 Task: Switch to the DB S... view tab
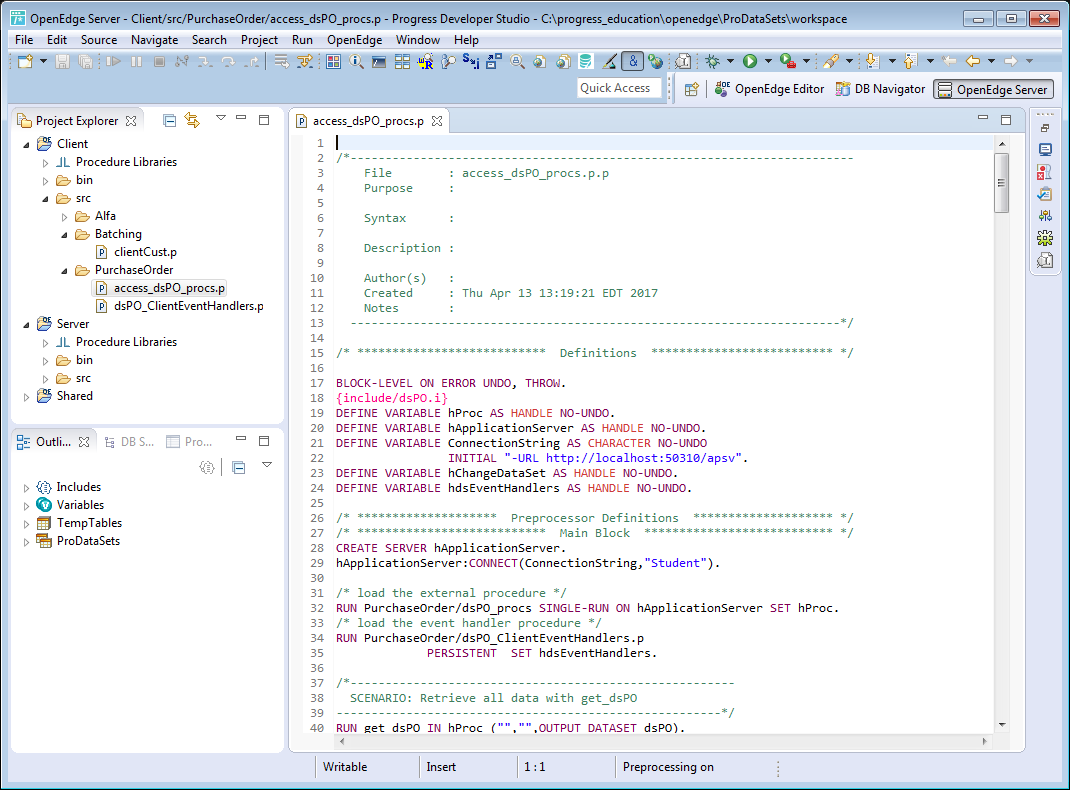tap(130, 442)
